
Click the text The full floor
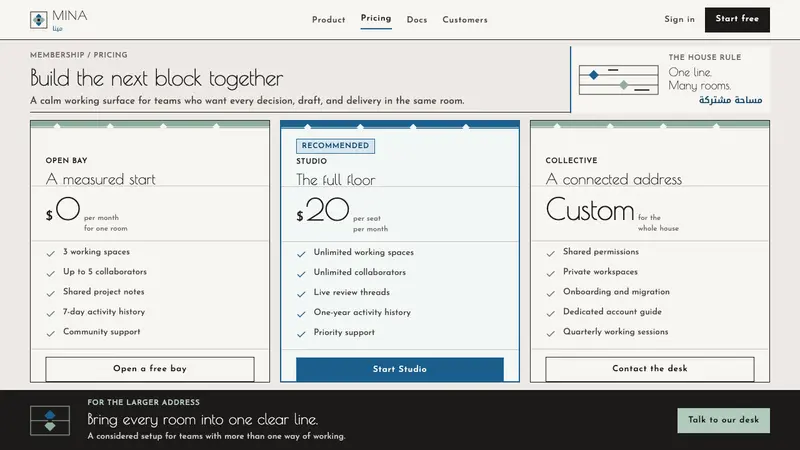pos(336,180)
